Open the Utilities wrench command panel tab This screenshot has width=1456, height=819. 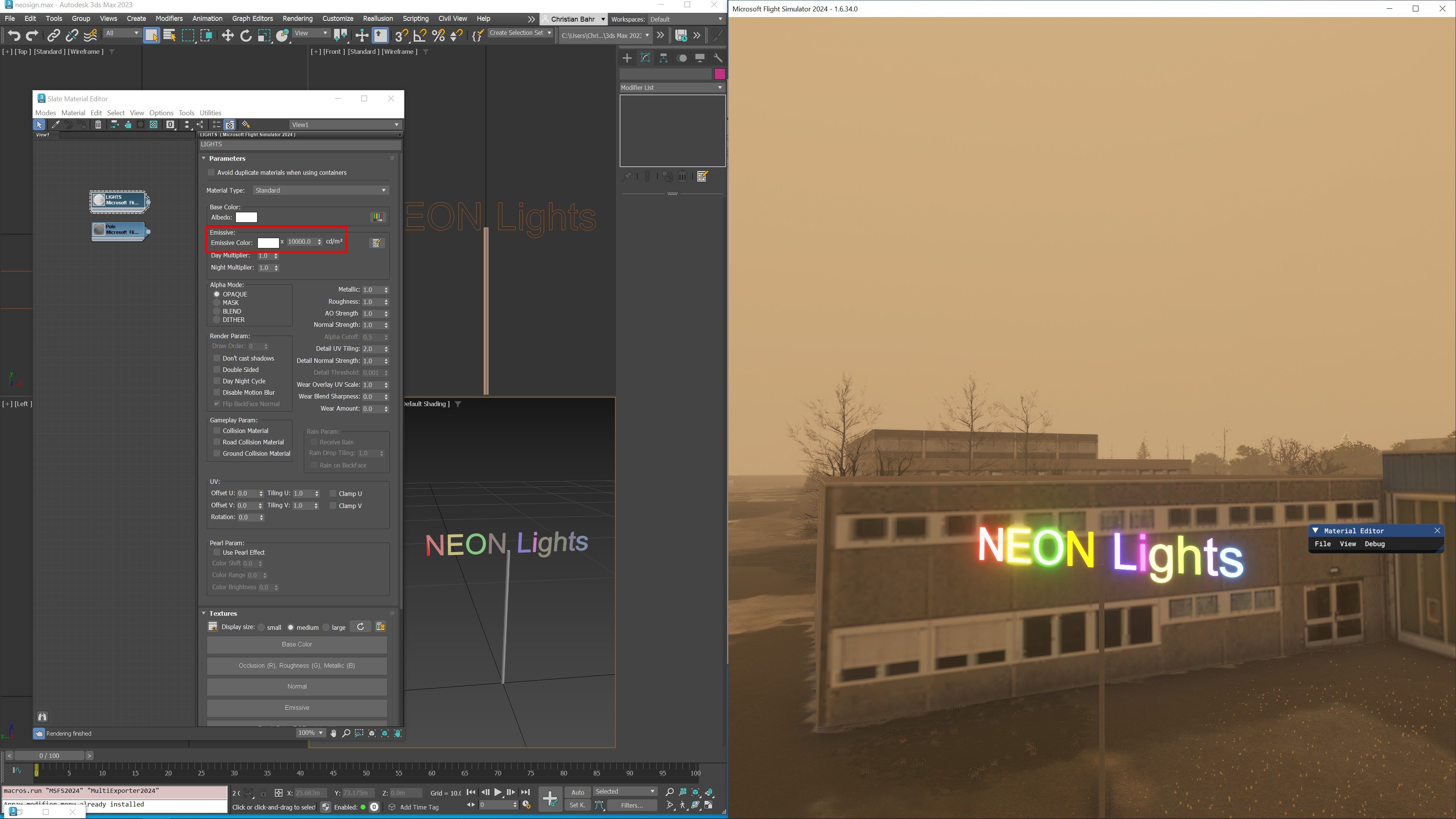point(718,58)
